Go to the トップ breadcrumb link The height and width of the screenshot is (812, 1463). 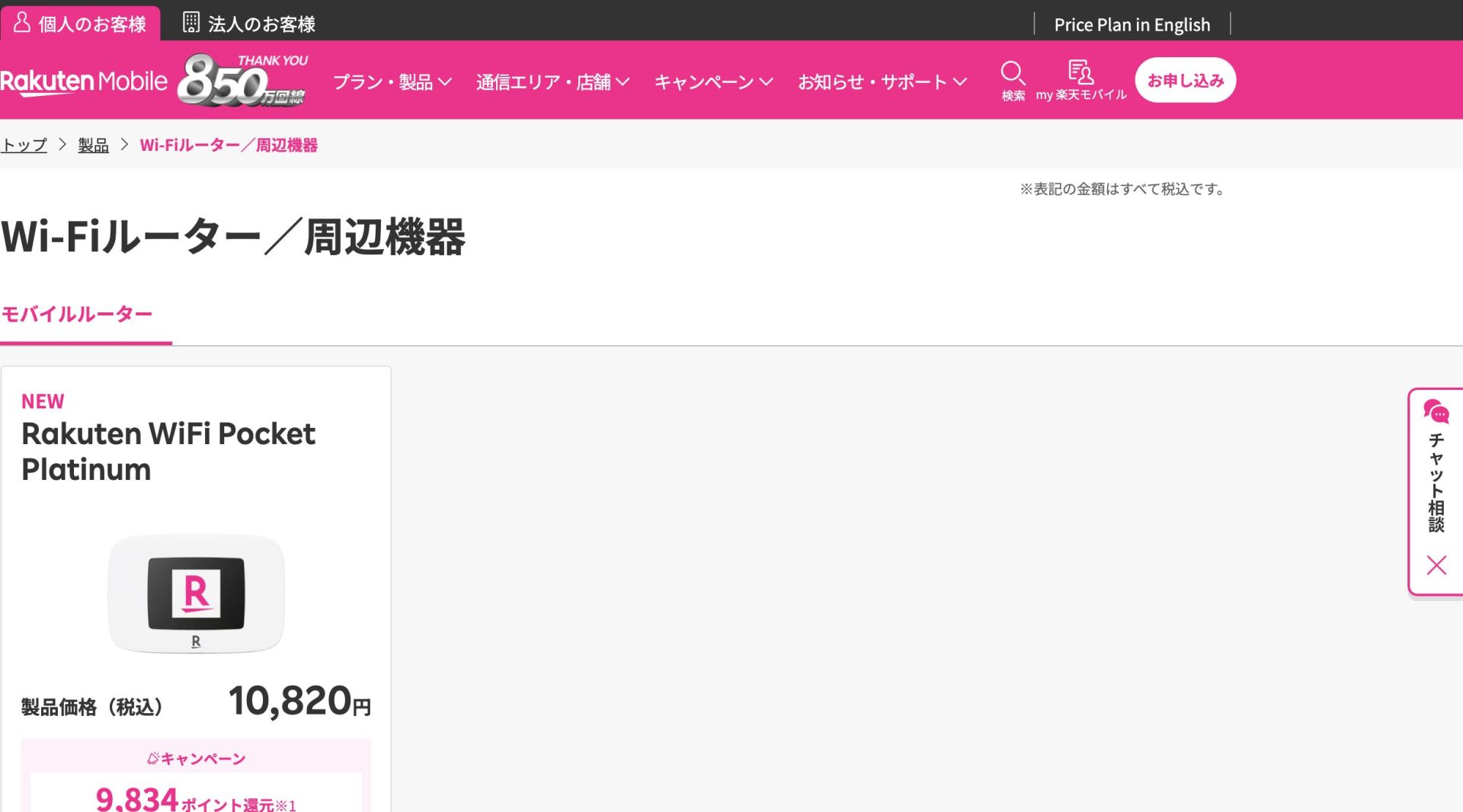coord(24,145)
